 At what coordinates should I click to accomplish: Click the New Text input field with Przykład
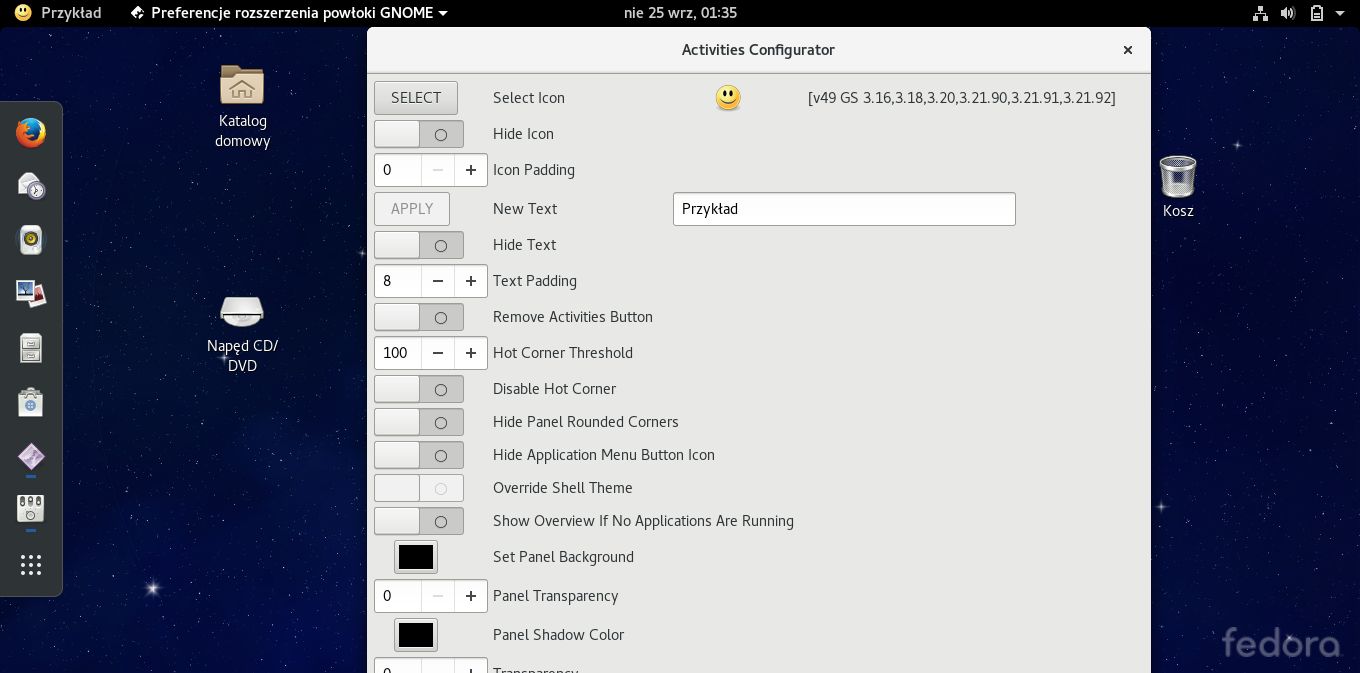click(x=844, y=209)
